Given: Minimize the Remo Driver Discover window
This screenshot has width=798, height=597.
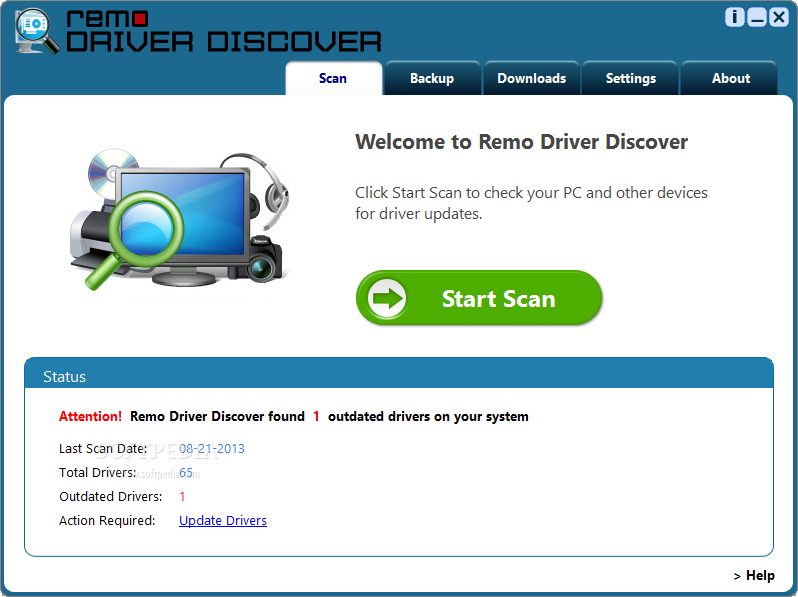Looking at the screenshot, I should pyautogui.click(x=756, y=17).
